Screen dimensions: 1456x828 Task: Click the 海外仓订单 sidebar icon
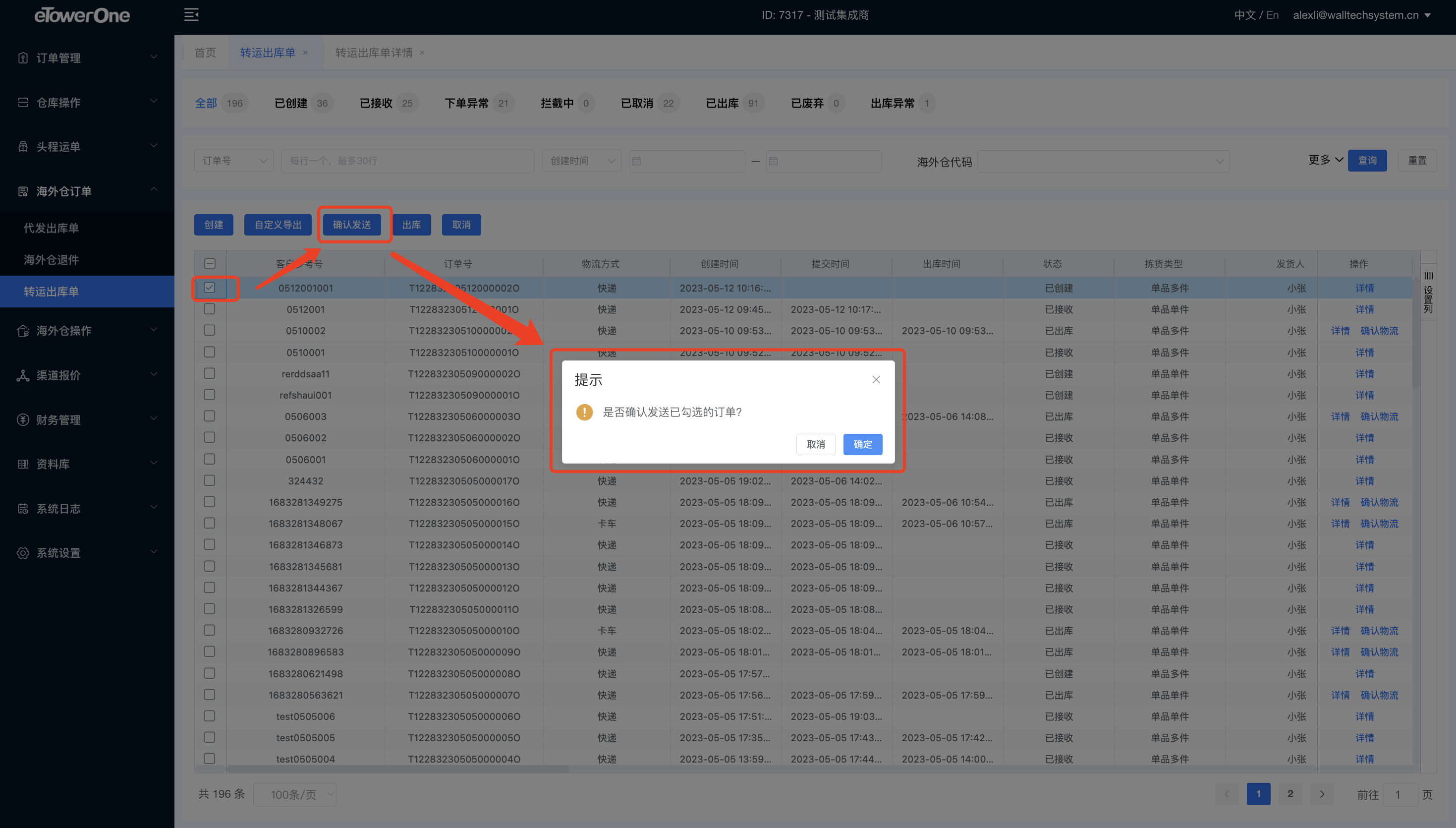[23, 191]
